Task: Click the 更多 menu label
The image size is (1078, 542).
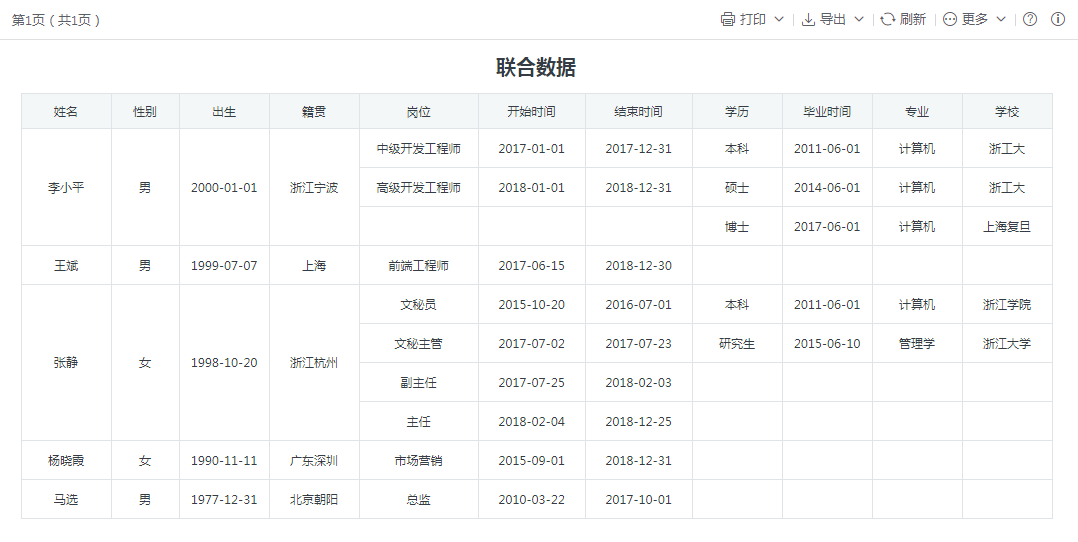Action: (x=975, y=20)
